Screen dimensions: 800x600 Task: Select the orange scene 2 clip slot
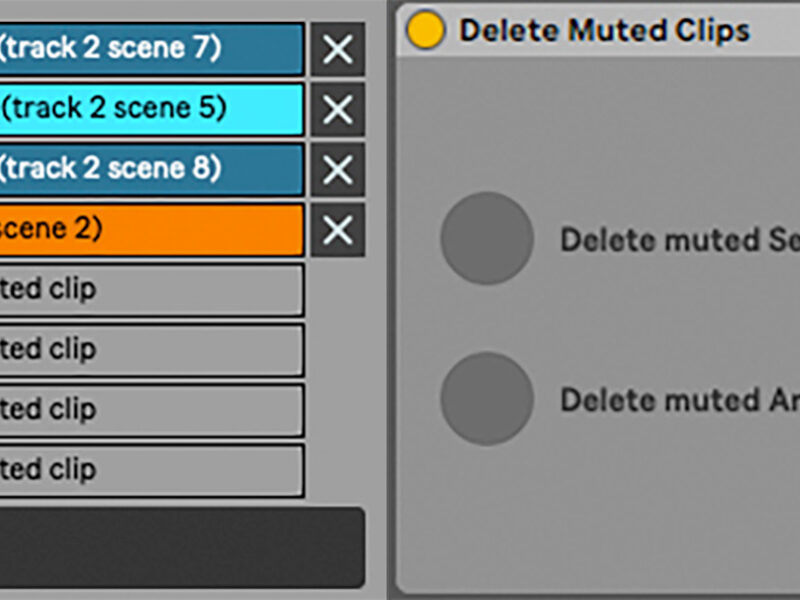coord(150,230)
